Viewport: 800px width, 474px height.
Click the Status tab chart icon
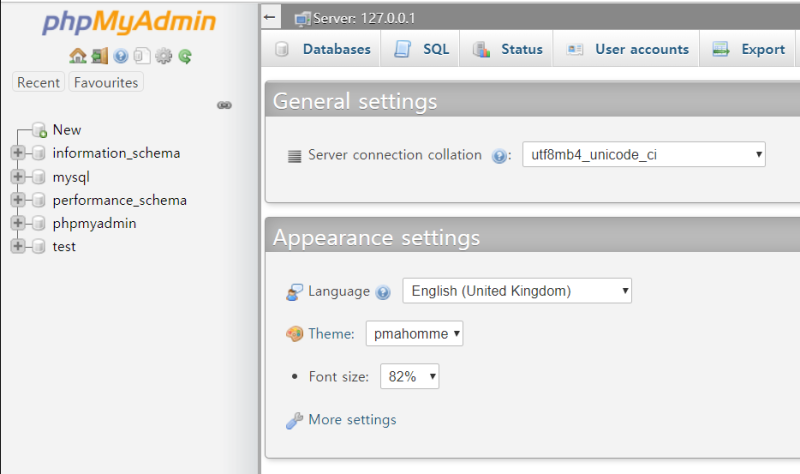[x=481, y=49]
